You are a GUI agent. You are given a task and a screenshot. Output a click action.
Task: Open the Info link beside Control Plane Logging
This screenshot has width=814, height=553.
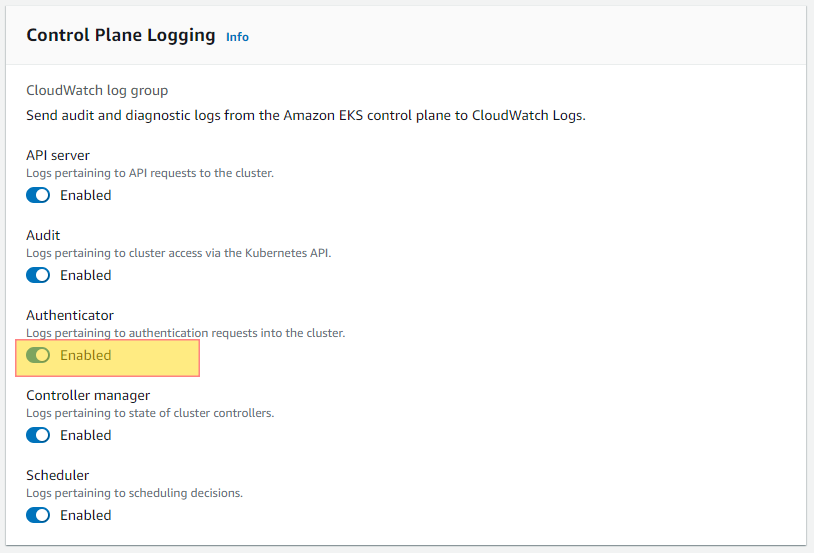coord(237,37)
